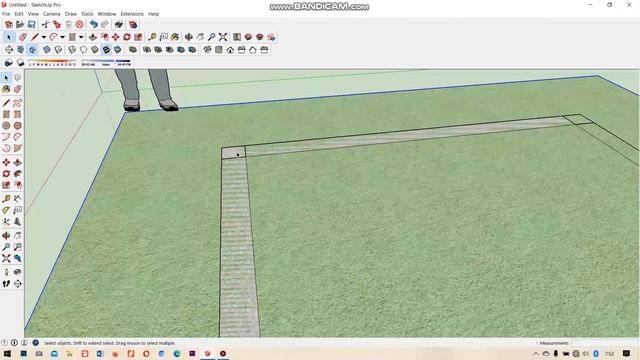640x360 pixels.
Task: Enable the plain Shaded face style
Action: click(95, 50)
